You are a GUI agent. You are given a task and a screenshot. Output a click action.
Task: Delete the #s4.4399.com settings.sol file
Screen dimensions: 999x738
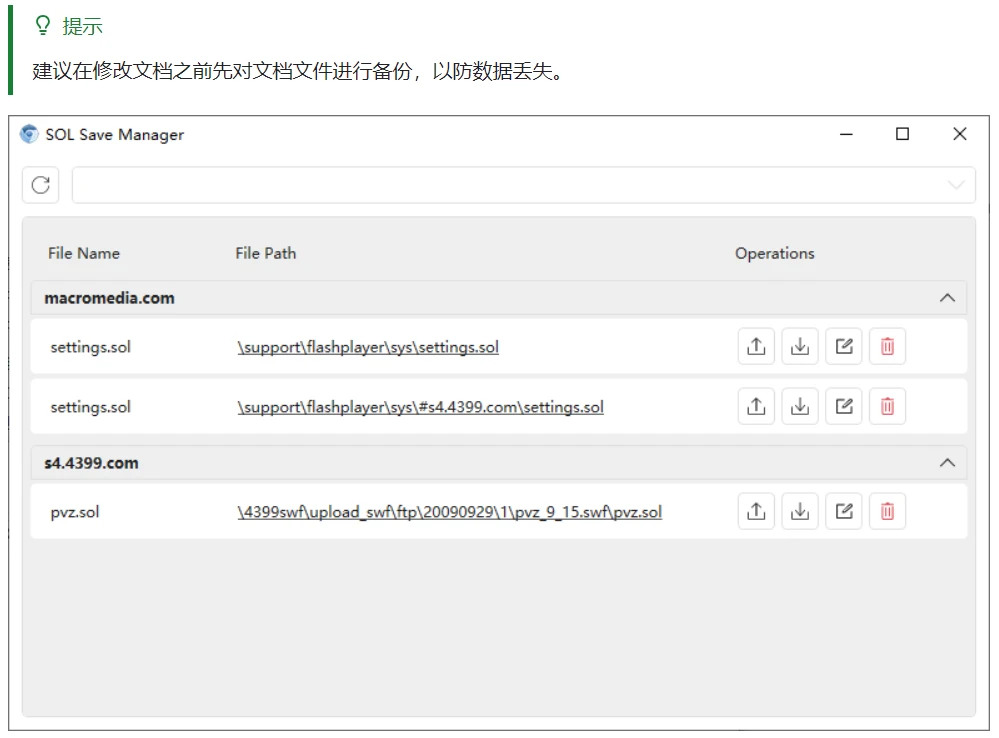[x=888, y=407]
